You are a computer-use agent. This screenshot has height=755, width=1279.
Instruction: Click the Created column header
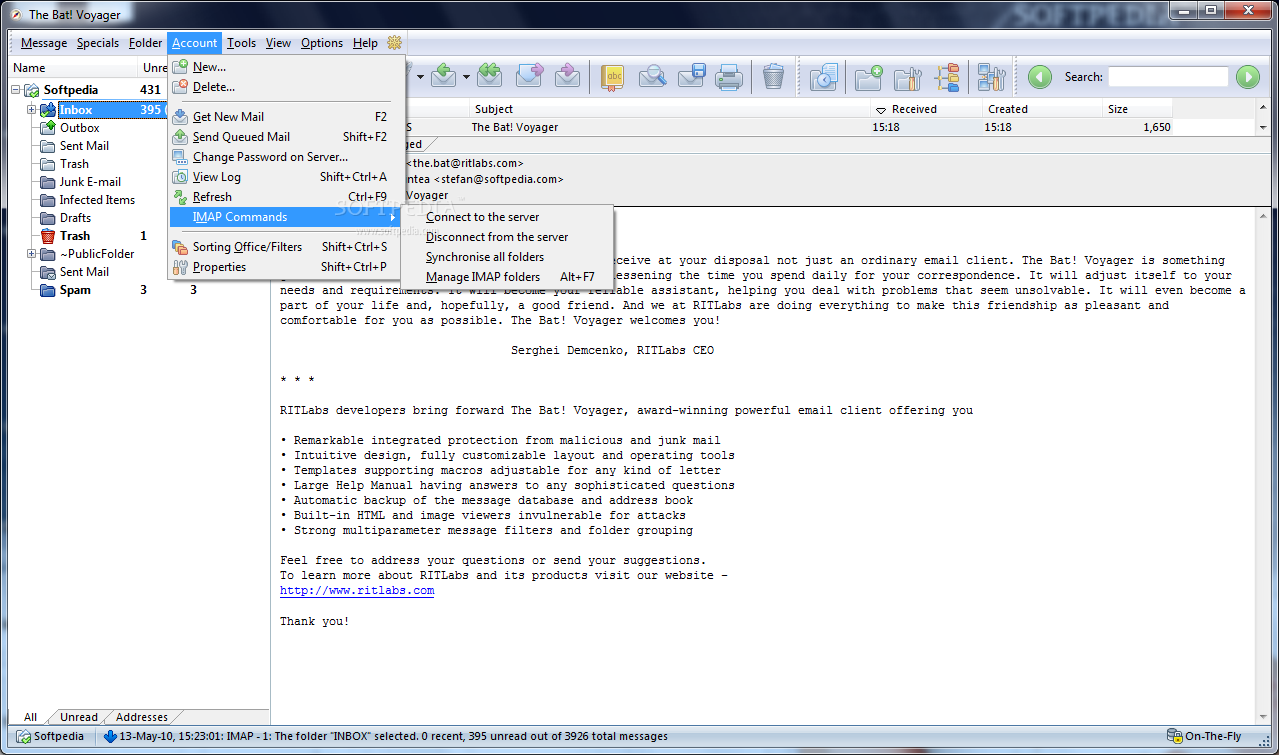[x=1040, y=110]
